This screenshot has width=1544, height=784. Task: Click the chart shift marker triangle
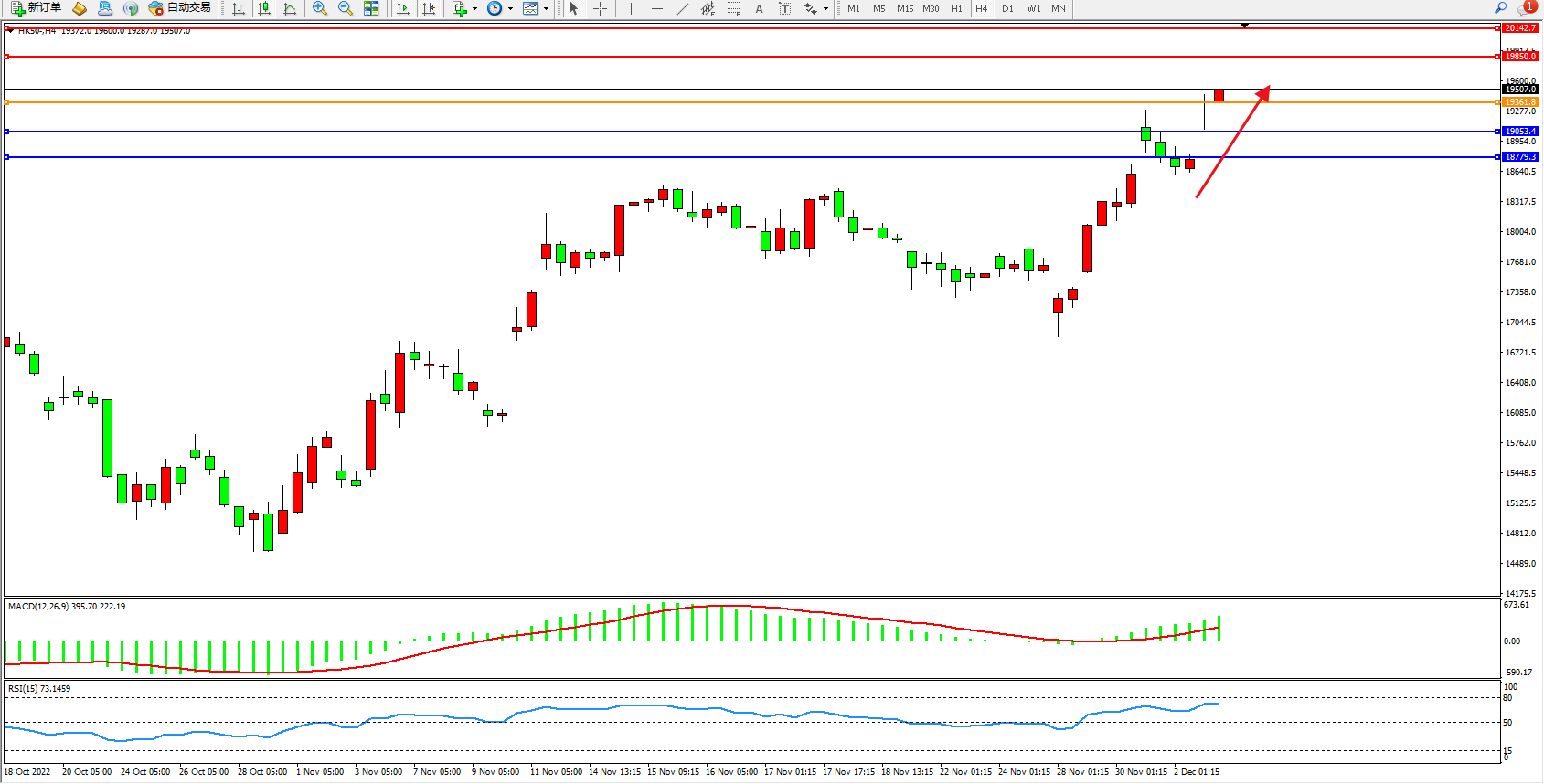pyautogui.click(x=1244, y=26)
